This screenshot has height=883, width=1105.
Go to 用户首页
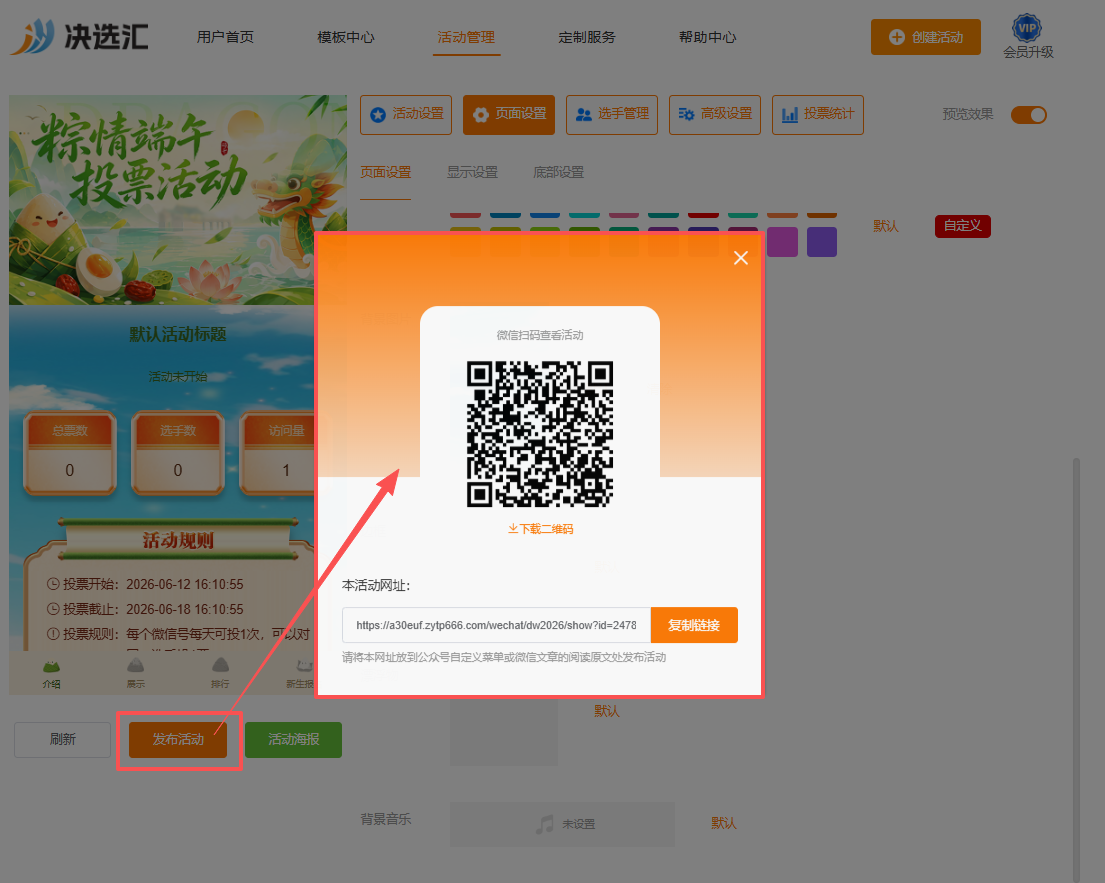click(x=226, y=37)
